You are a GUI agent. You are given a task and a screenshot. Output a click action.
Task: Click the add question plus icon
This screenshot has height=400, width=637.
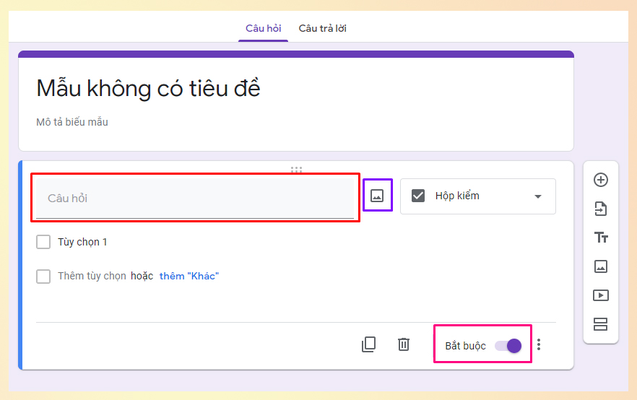600,180
